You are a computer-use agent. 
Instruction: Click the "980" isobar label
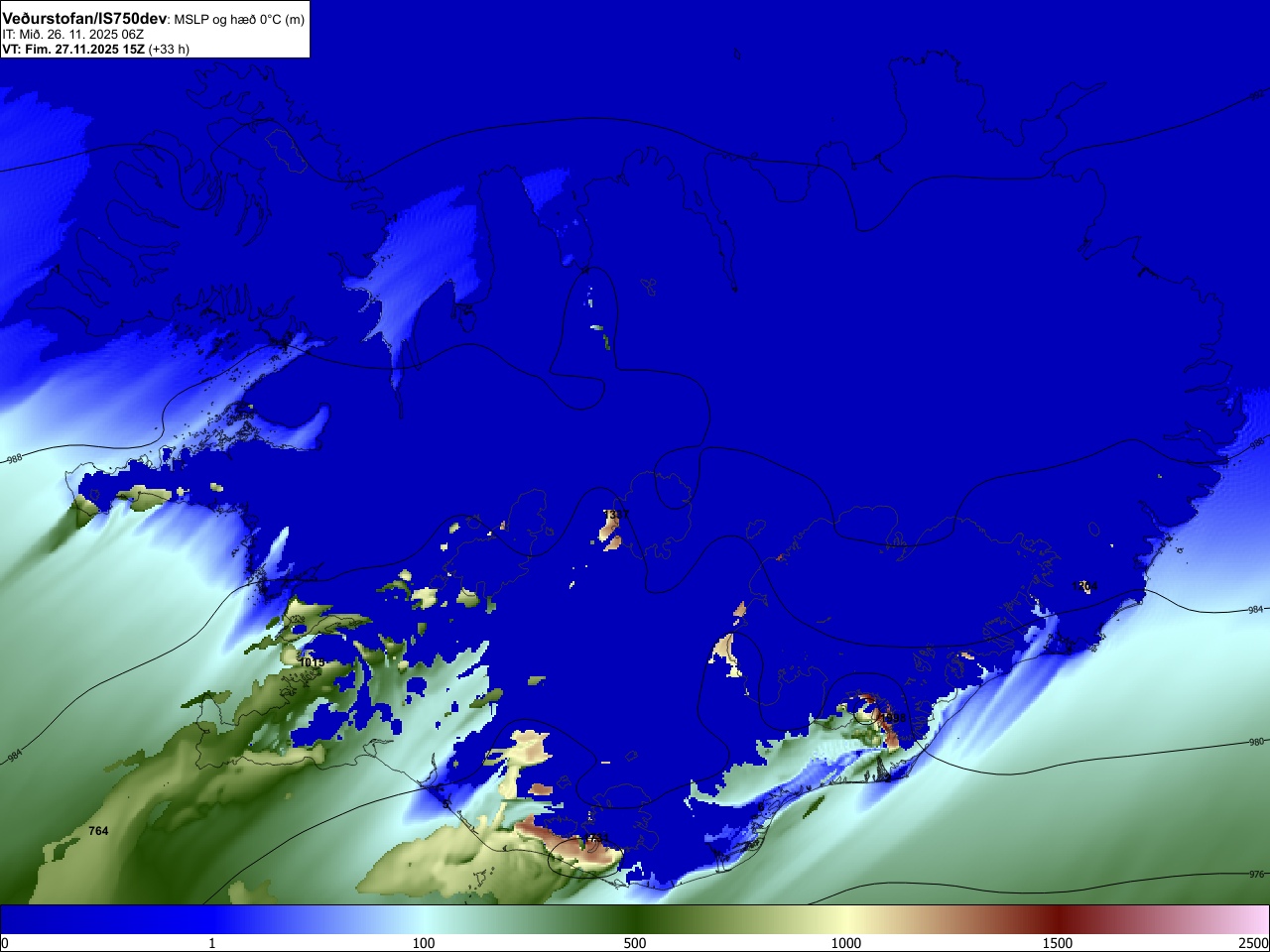pos(1256,742)
